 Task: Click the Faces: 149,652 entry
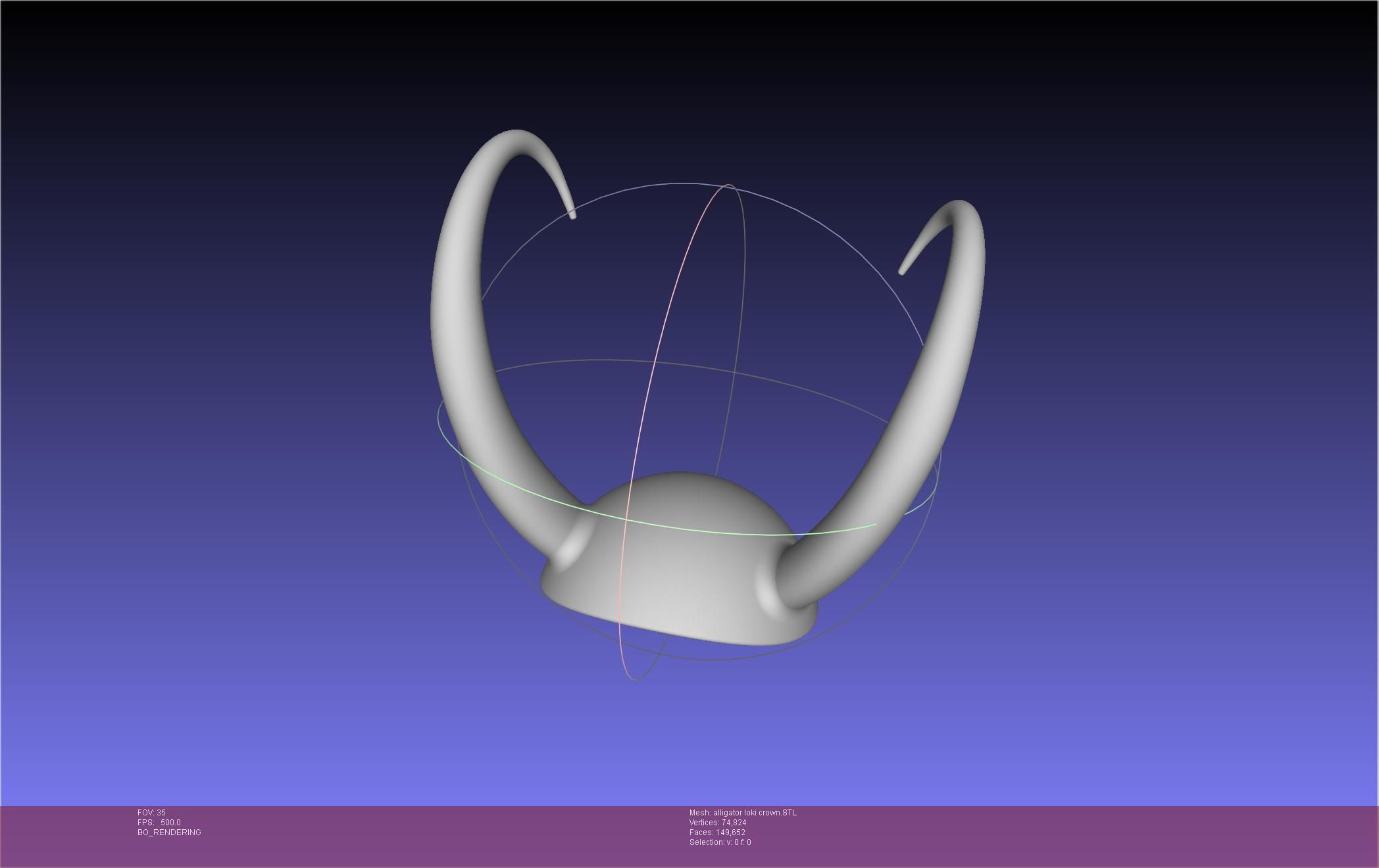click(717, 832)
